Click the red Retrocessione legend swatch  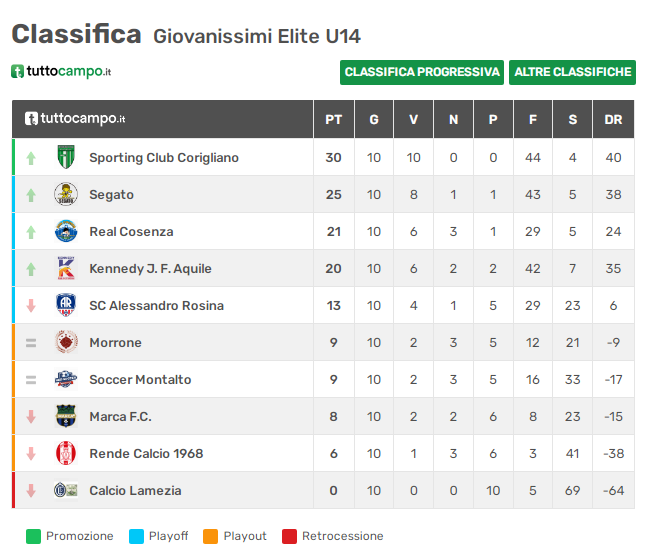click(289, 536)
